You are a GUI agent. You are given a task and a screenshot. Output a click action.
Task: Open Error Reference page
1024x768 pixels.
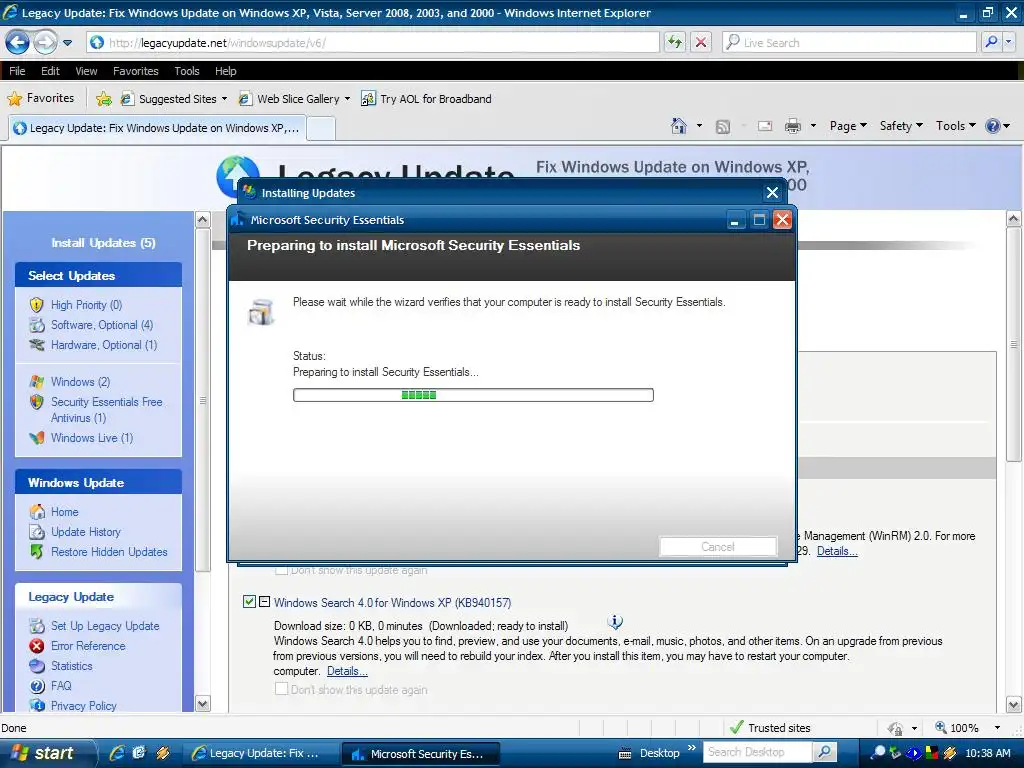tap(88, 646)
